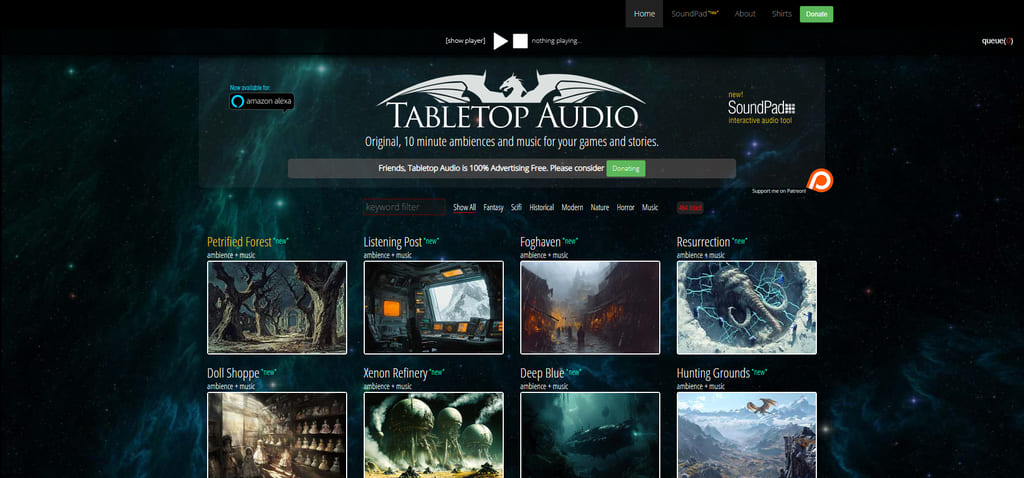Filter tracks by Nature
Image resolution: width=1024 pixels, height=478 pixels.
click(x=600, y=208)
